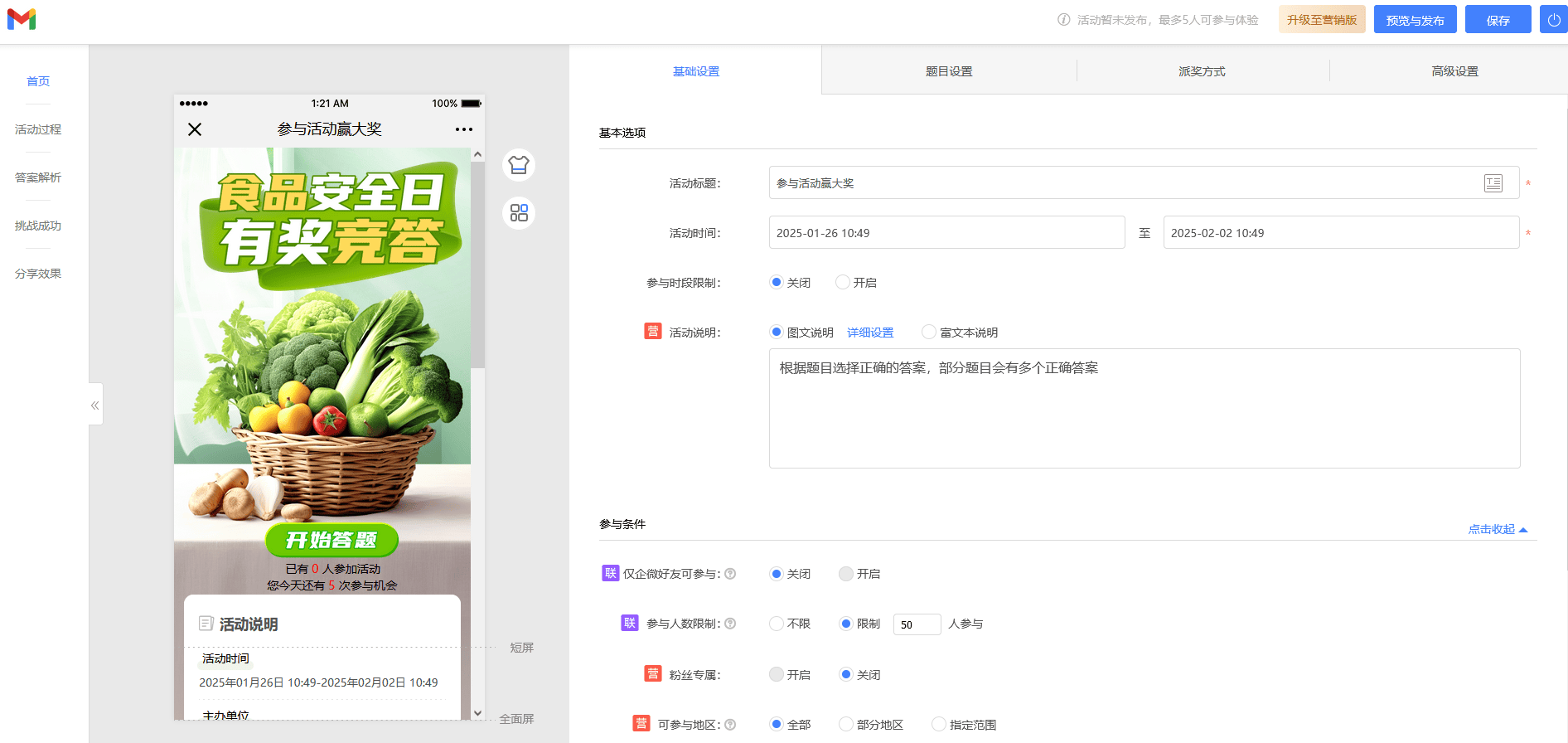The width and height of the screenshot is (1568, 743).
Task: Focus the 活动说明 text area
Action: point(1145,408)
